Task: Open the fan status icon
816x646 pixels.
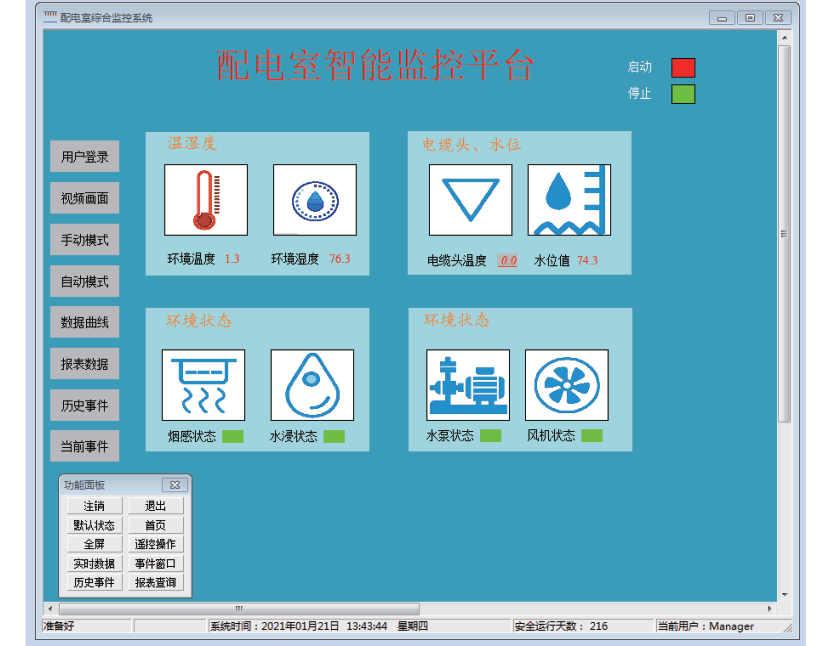Action: pos(566,385)
